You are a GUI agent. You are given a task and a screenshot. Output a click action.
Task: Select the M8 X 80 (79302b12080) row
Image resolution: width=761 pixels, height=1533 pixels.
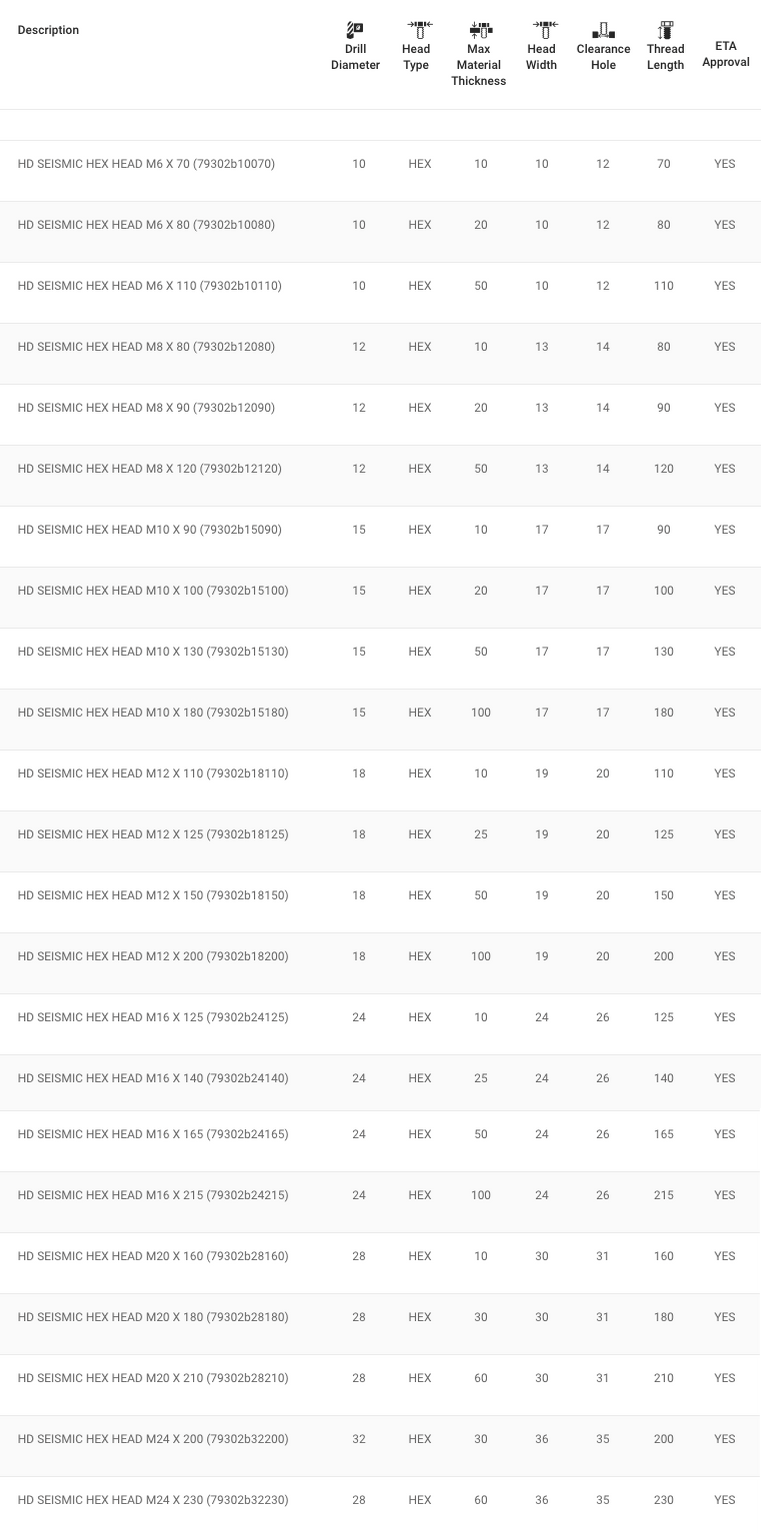pos(380,347)
